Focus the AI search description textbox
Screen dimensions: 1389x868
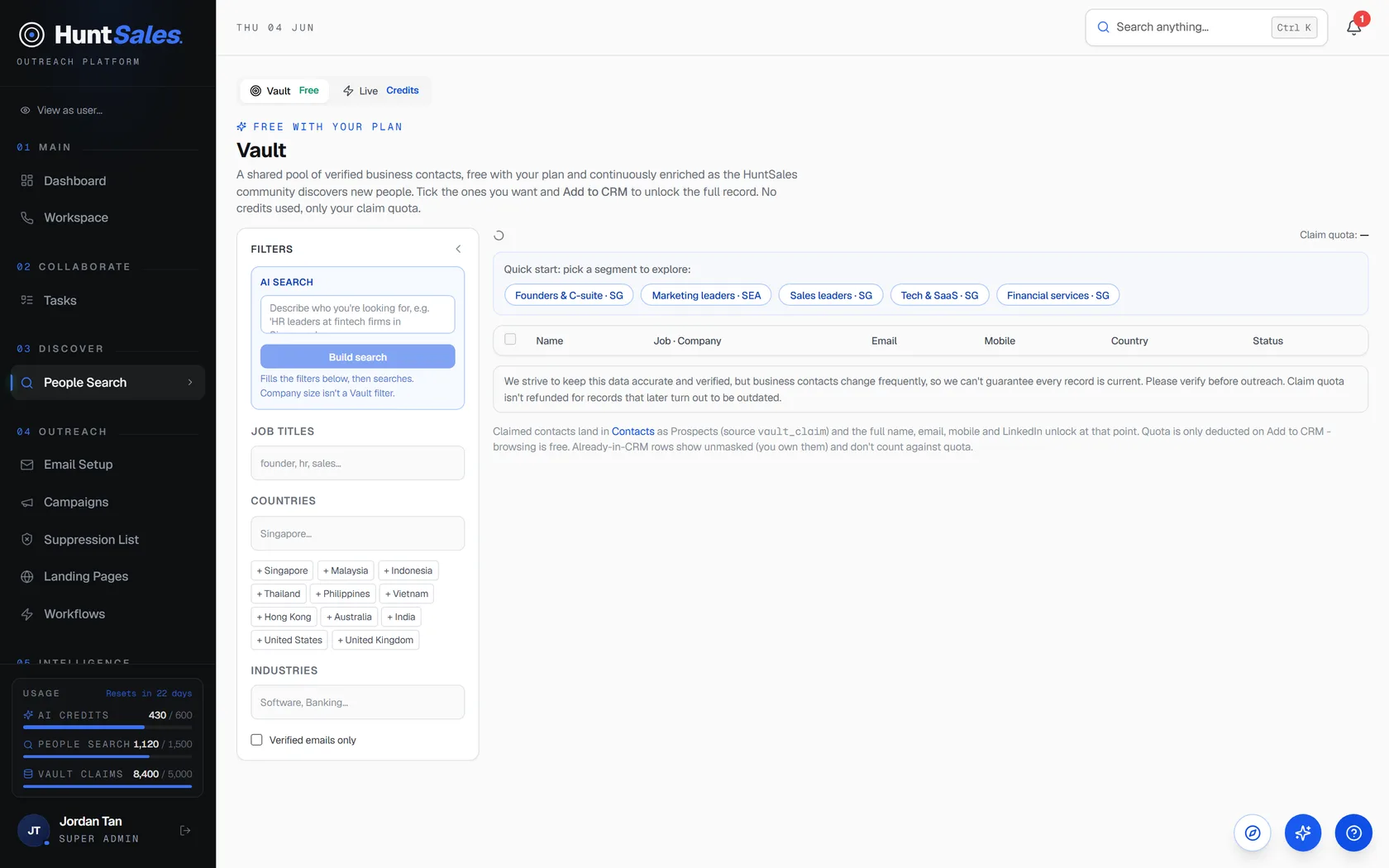coord(357,314)
